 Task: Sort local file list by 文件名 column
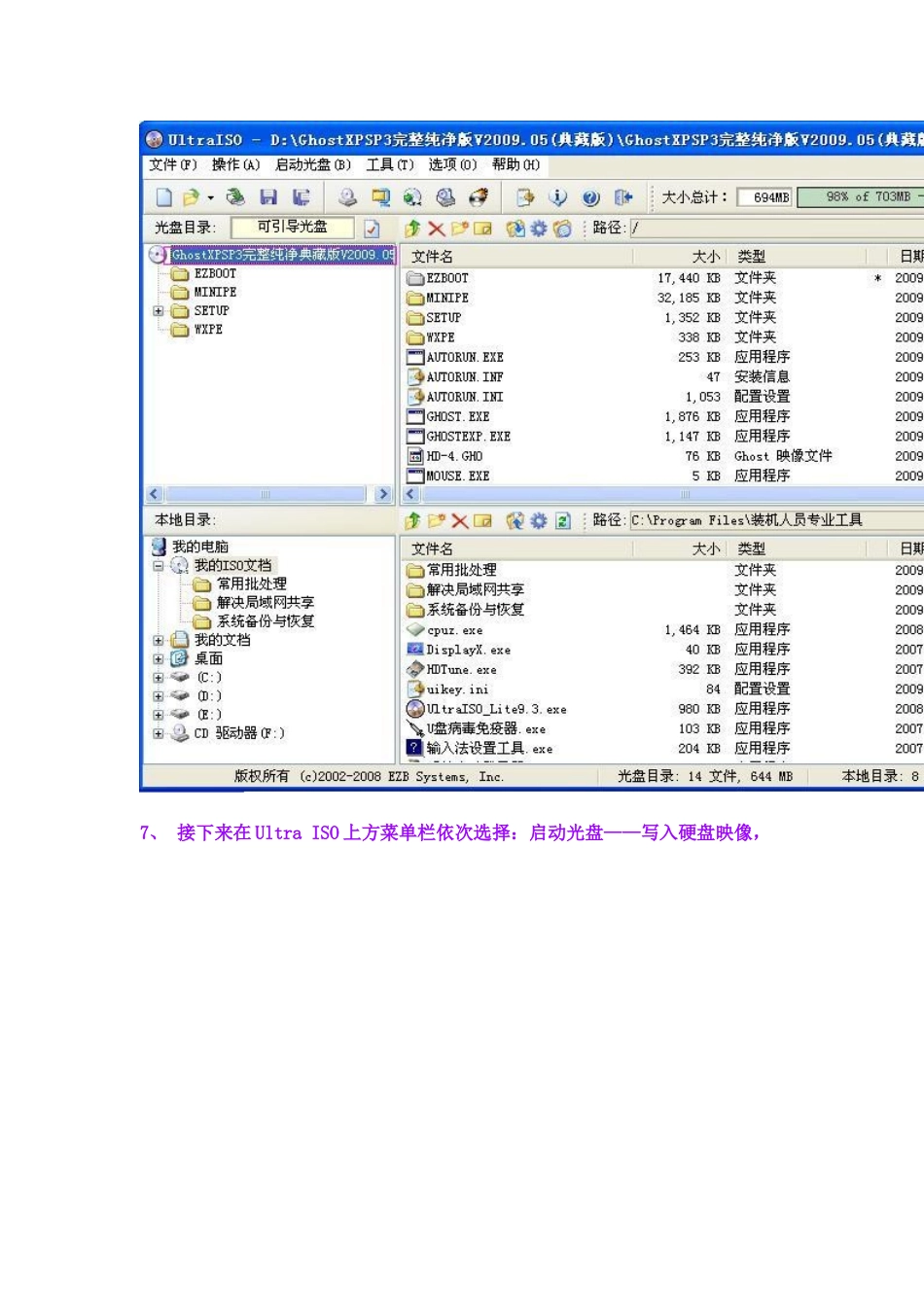pos(518,549)
